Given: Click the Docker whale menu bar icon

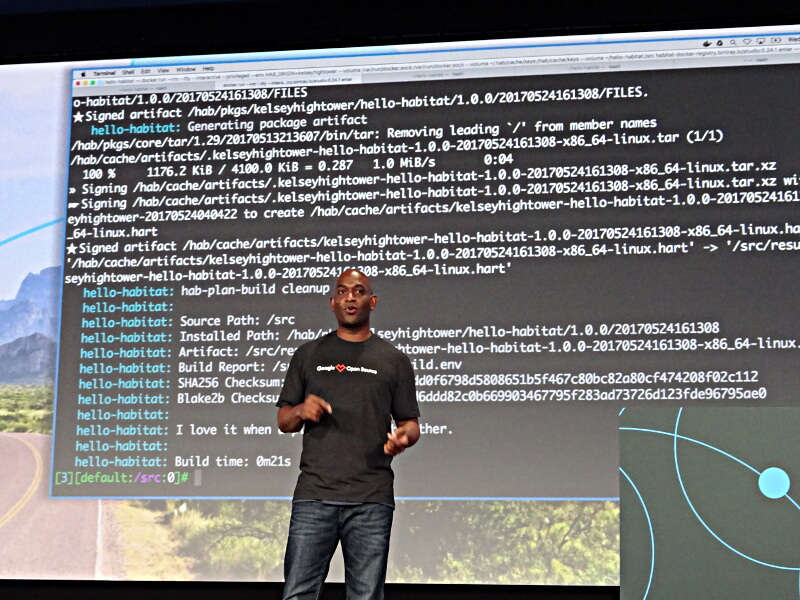Looking at the screenshot, I should point(707,44).
